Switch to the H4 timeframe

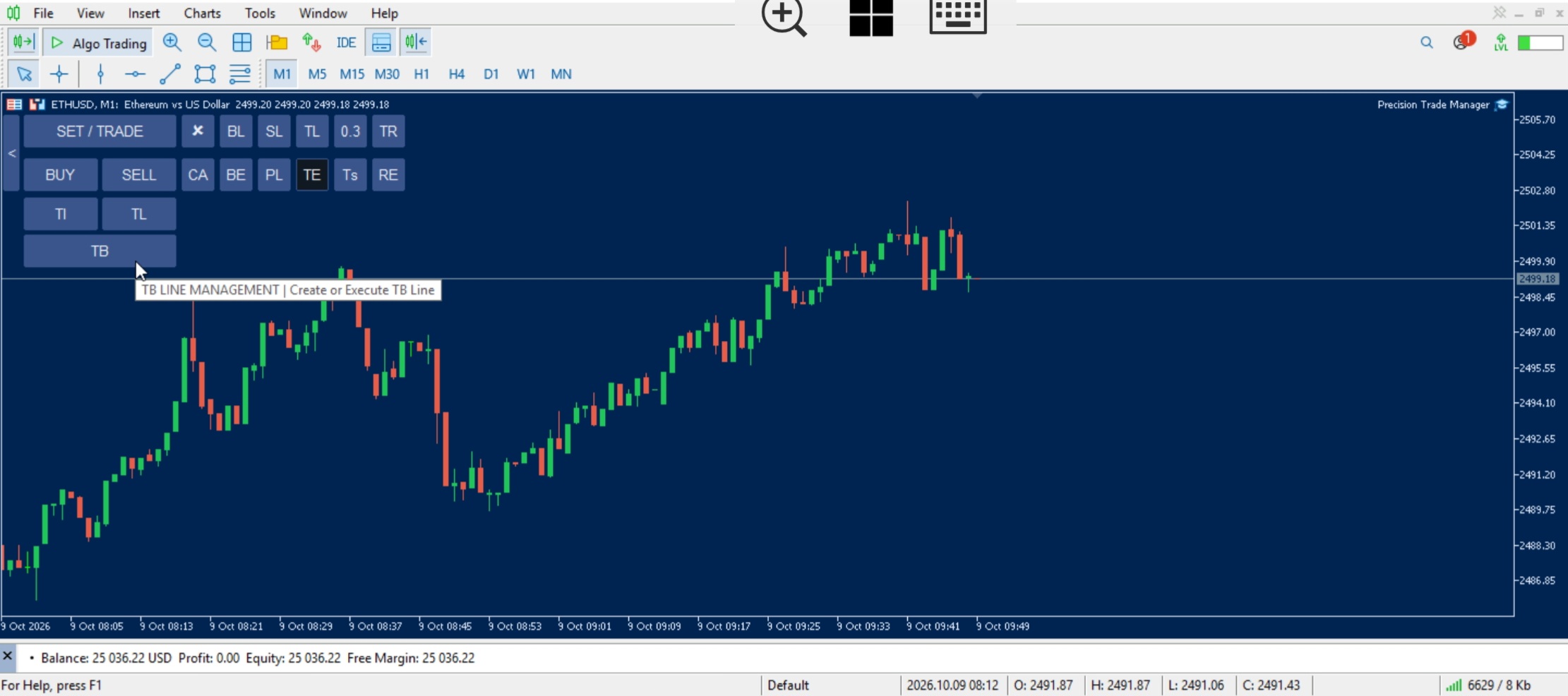coord(456,73)
